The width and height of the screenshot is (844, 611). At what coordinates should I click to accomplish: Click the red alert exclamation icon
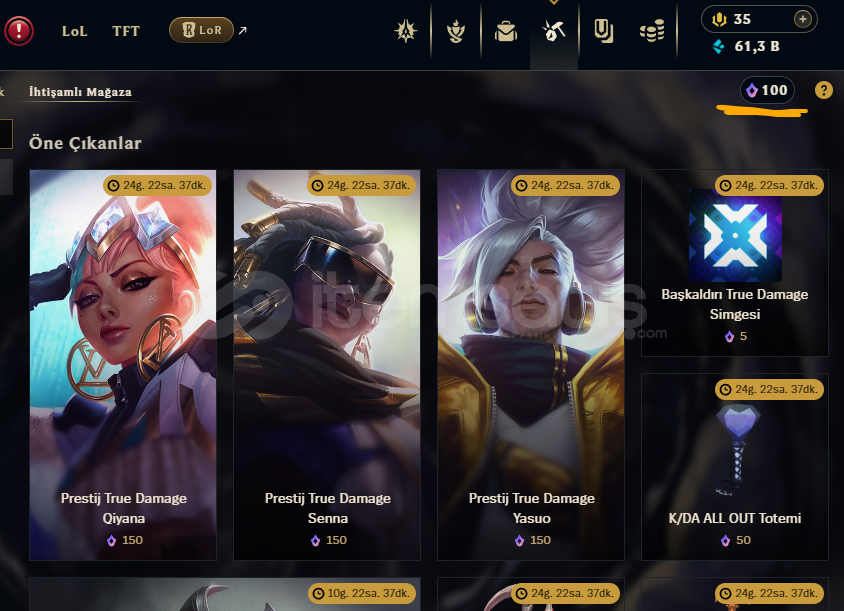[19, 31]
